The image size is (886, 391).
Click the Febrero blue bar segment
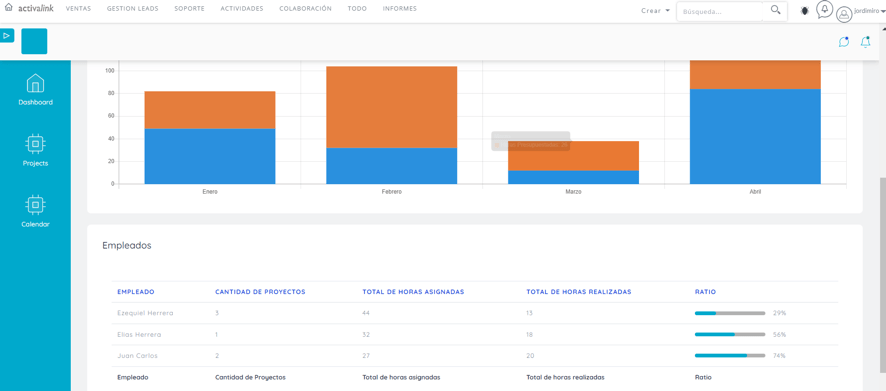pyautogui.click(x=392, y=166)
